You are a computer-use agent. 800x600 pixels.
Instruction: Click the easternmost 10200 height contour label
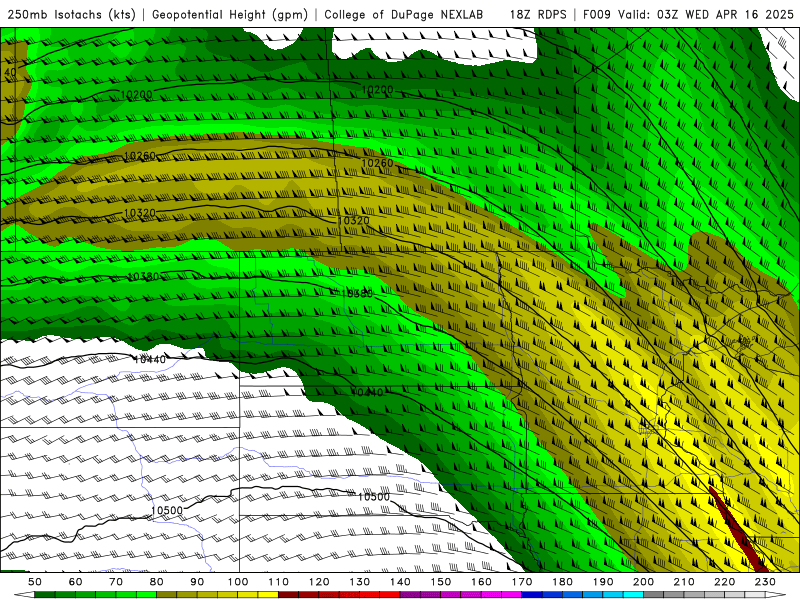coord(378,90)
